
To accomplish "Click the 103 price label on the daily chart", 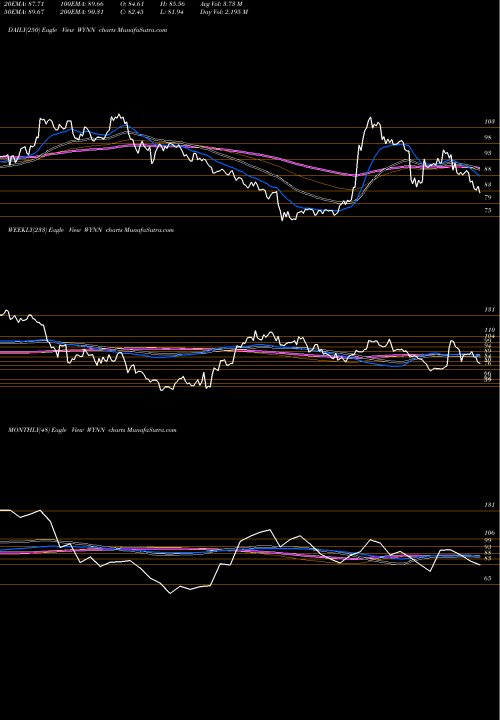I will (x=489, y=122).
